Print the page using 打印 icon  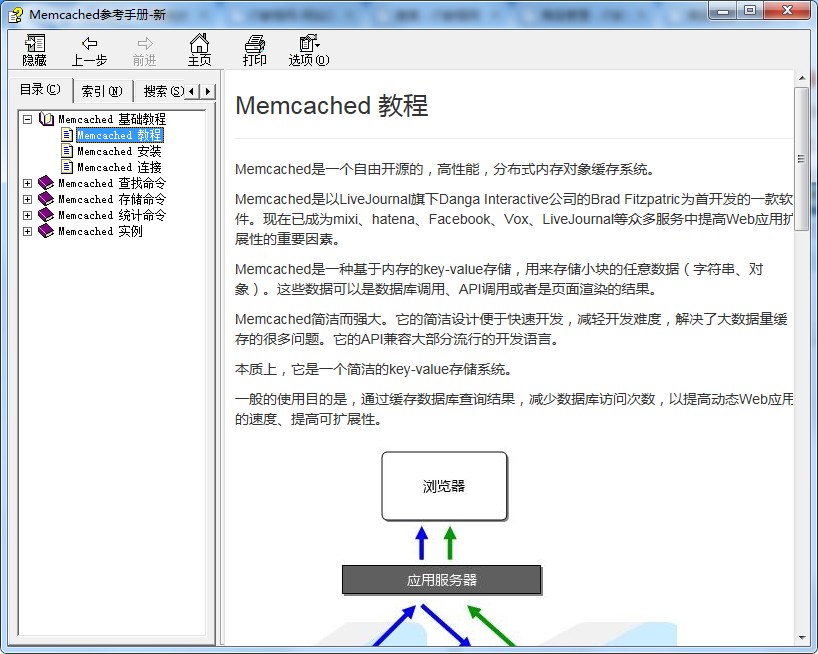(255, 44)
